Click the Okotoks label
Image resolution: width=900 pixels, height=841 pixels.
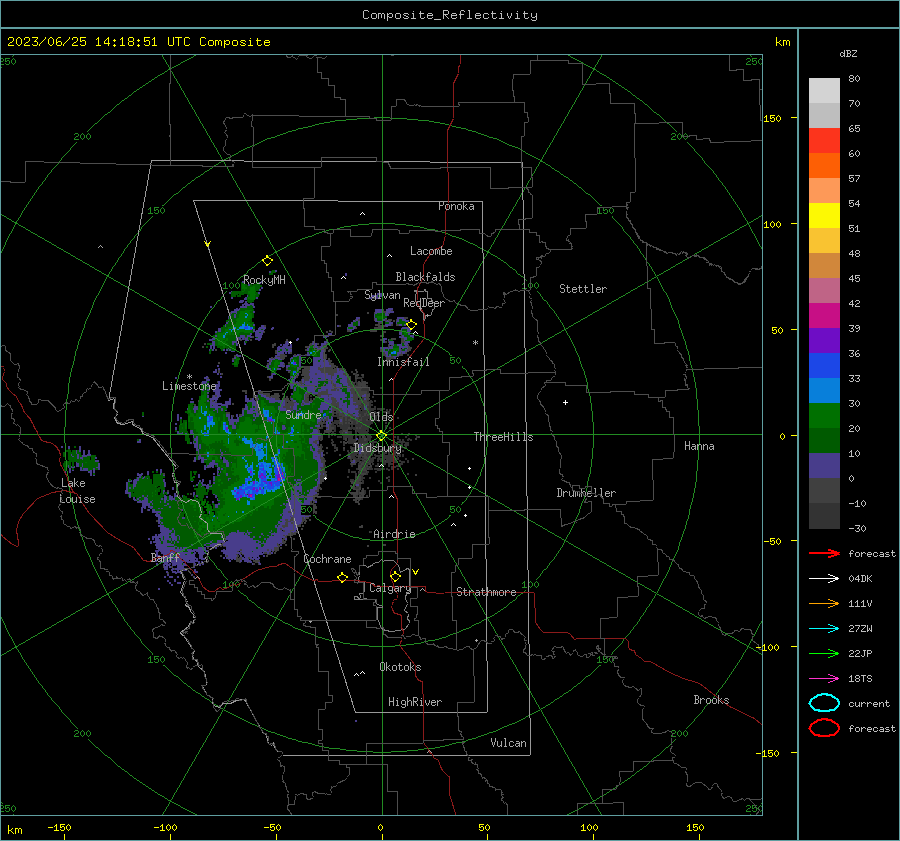pos(400,667)
